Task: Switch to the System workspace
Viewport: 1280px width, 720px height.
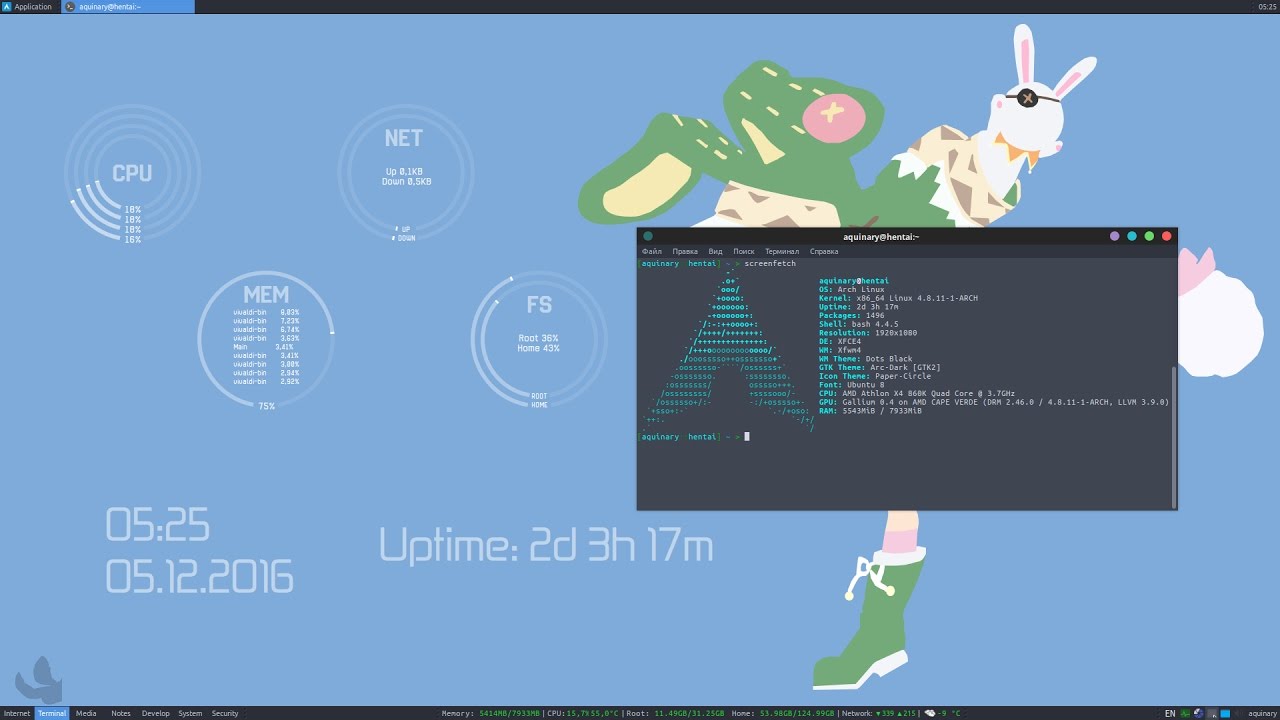Action: pyautogui.click(x=190, y=713)
